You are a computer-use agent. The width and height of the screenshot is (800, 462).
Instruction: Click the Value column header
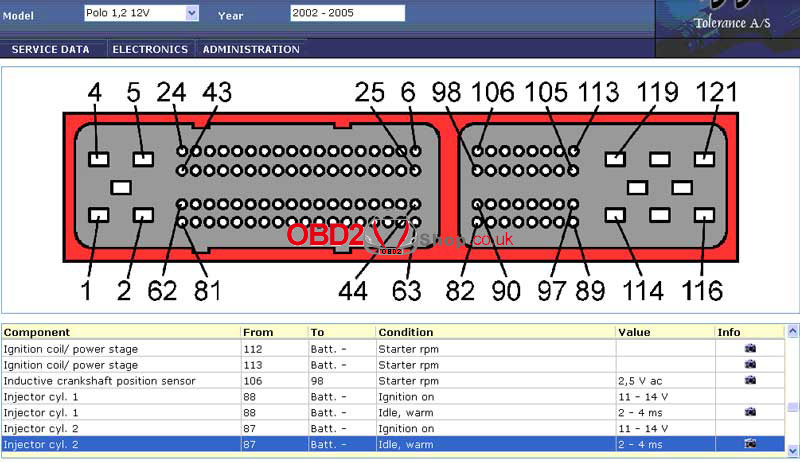click(664, 332)
